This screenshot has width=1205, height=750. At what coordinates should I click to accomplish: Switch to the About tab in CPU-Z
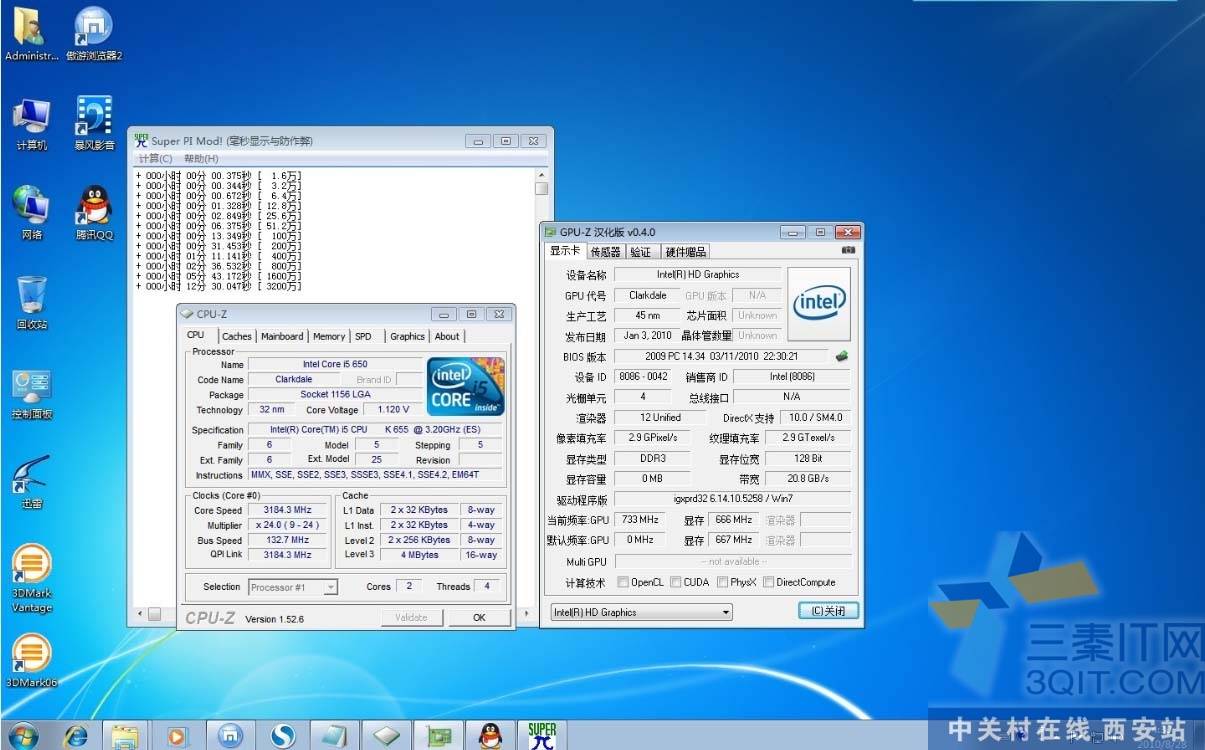(x=447, y=337)
